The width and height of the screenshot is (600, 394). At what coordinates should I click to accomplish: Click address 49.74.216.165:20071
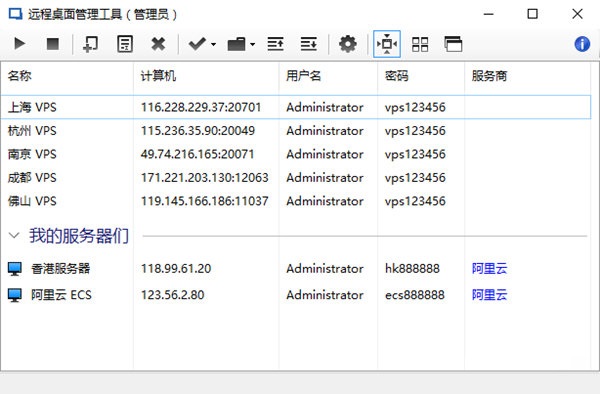[197, 154]
